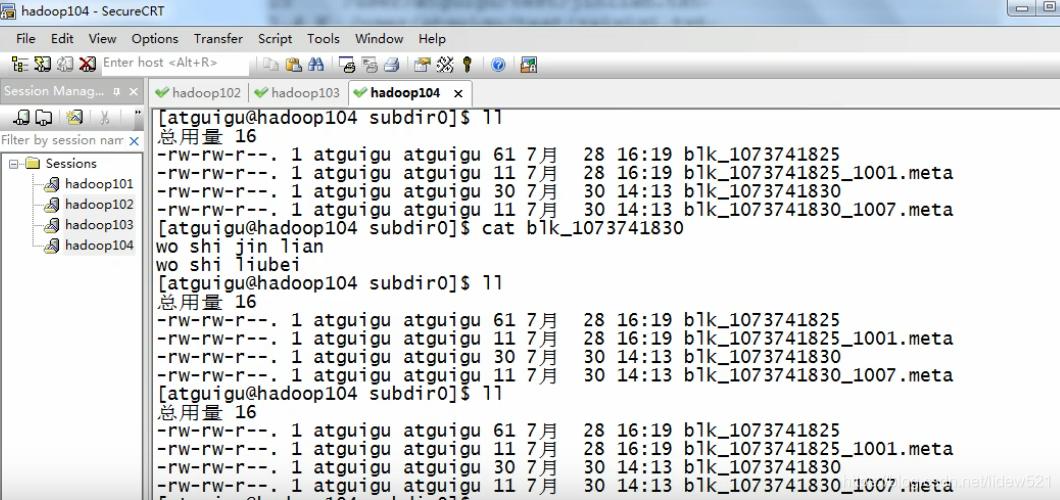Click the Print Selection toolbar icon
The image size is (1060, 500).
369,65
